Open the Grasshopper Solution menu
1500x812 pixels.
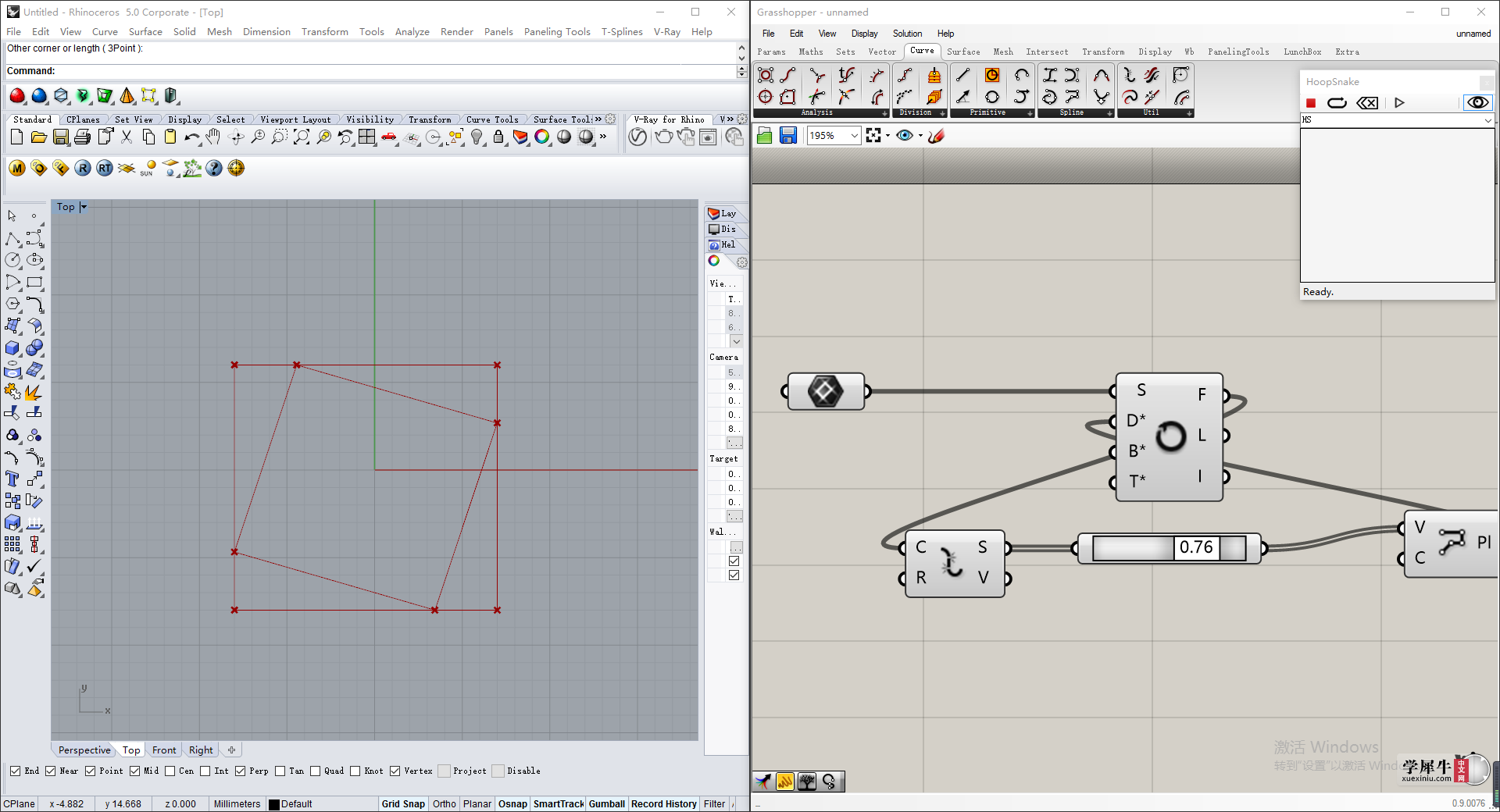pos(907,34)
